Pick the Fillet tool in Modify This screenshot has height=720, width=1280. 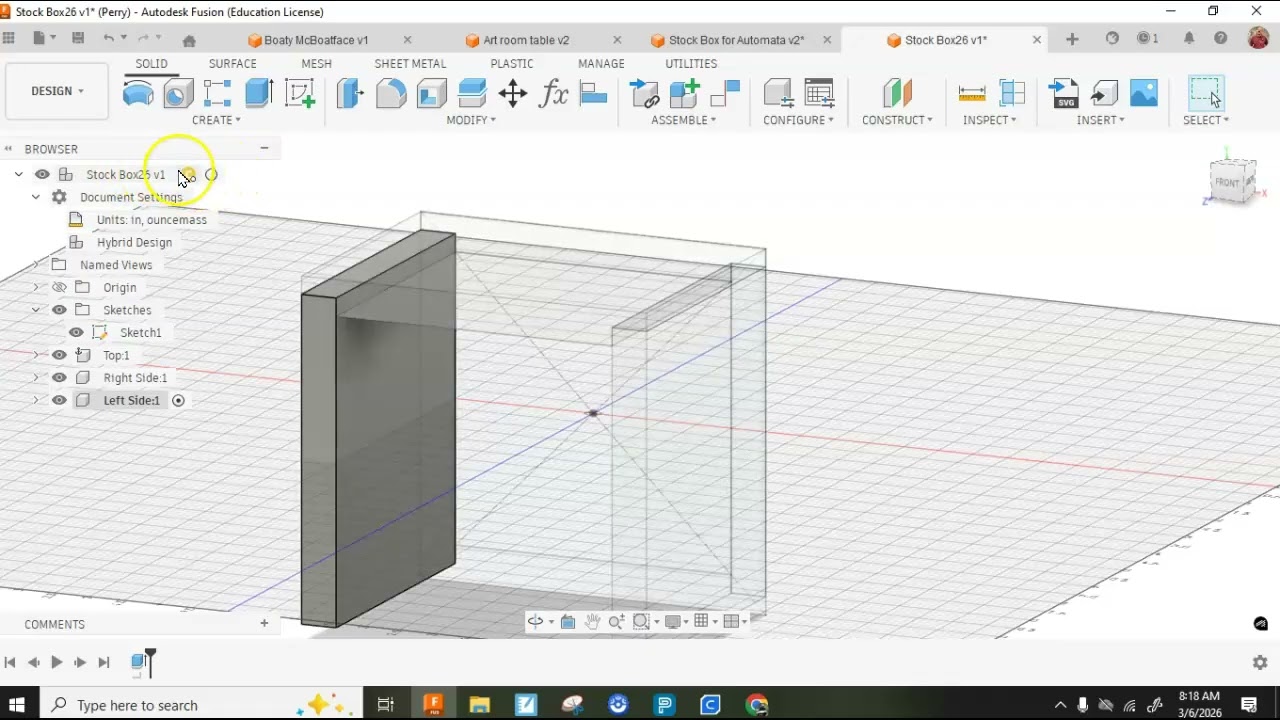(x=391, y=94)
